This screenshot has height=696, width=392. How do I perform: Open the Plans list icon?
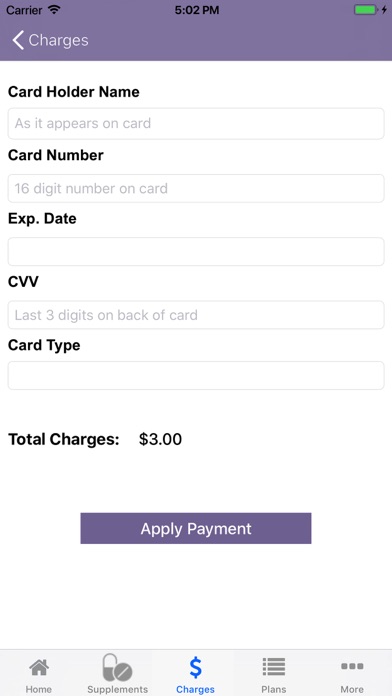tap(273, 667)
